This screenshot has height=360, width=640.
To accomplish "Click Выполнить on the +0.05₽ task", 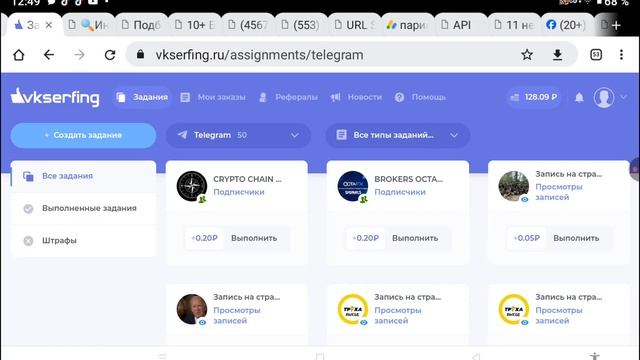I will (x=576, y=238).
